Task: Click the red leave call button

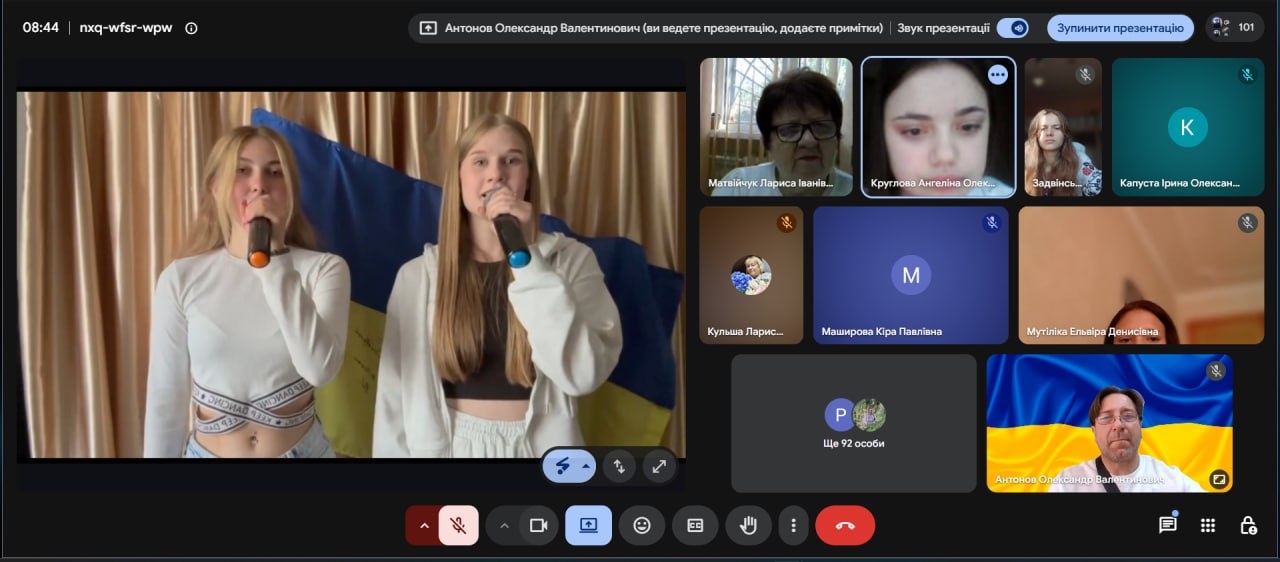Action: [845, 525]
